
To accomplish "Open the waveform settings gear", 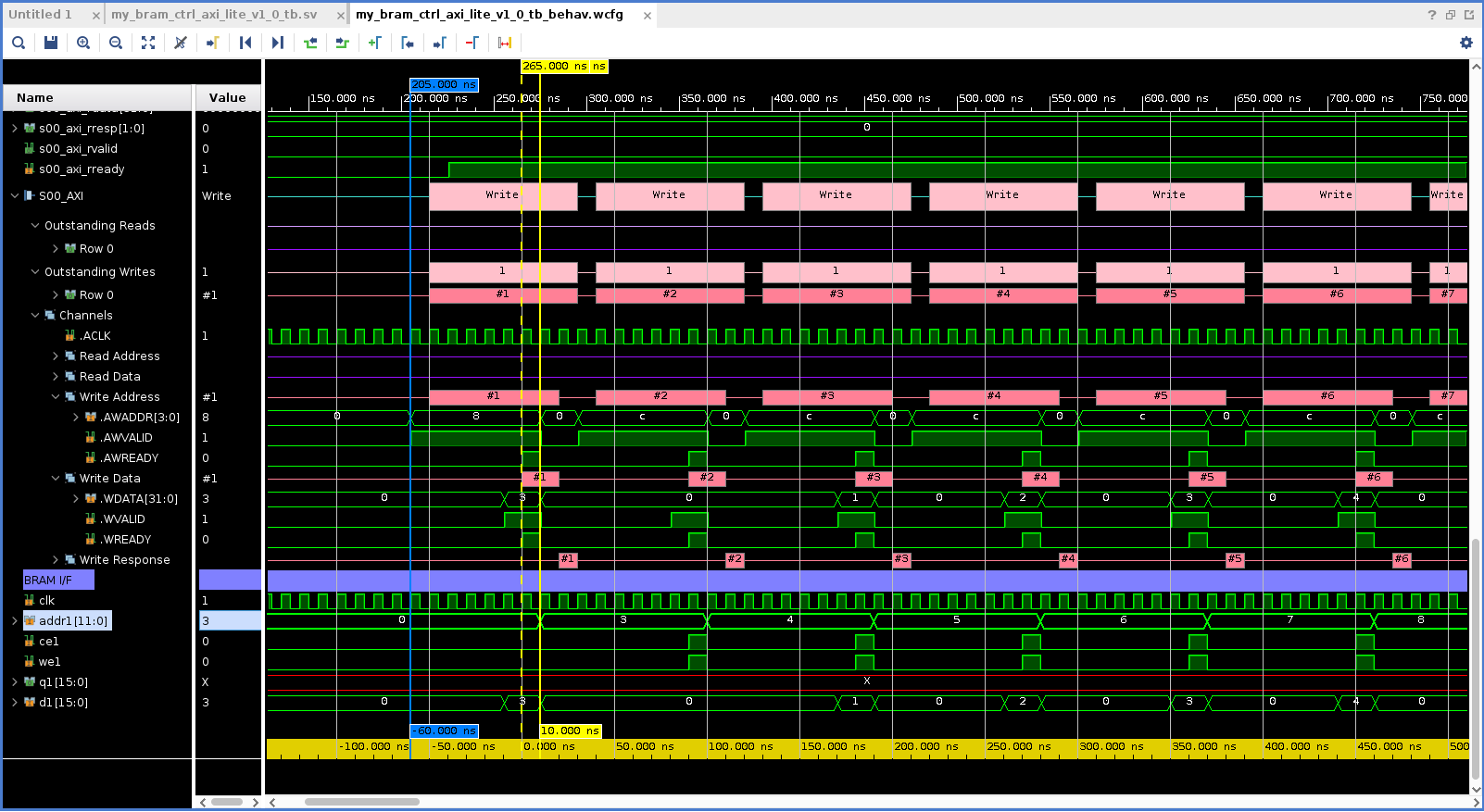I will click(1466, 43).
